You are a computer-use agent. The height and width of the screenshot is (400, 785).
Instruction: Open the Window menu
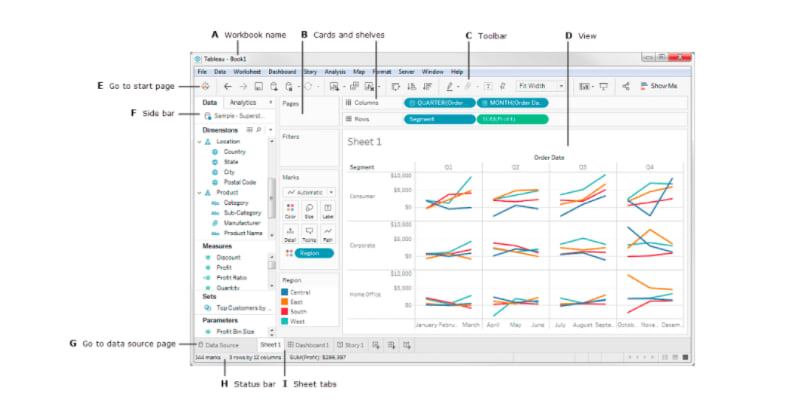point(432,72)
